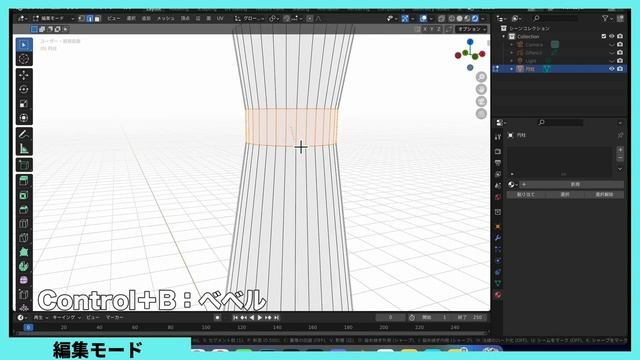This screenshot has width=640, height=360.
Task: Select the Spin tool
Action: 24,267
